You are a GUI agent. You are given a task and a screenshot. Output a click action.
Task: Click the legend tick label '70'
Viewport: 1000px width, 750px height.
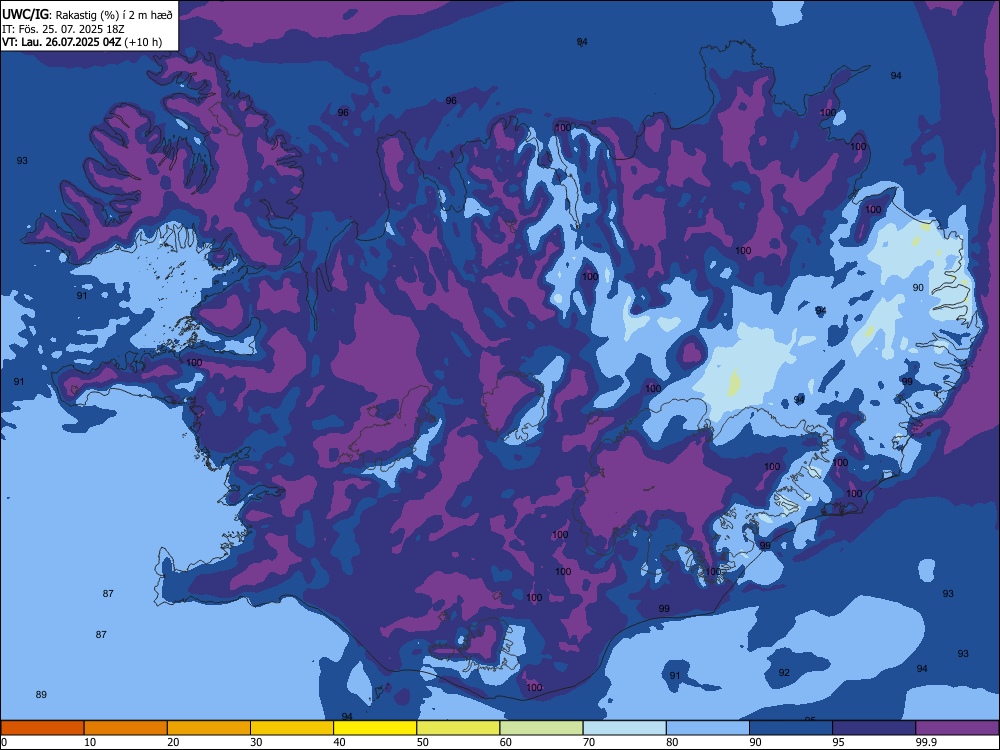(589, 742)
